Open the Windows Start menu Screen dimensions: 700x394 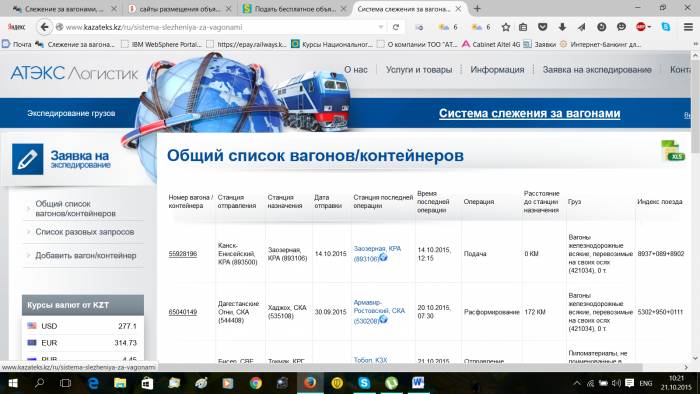12,383
